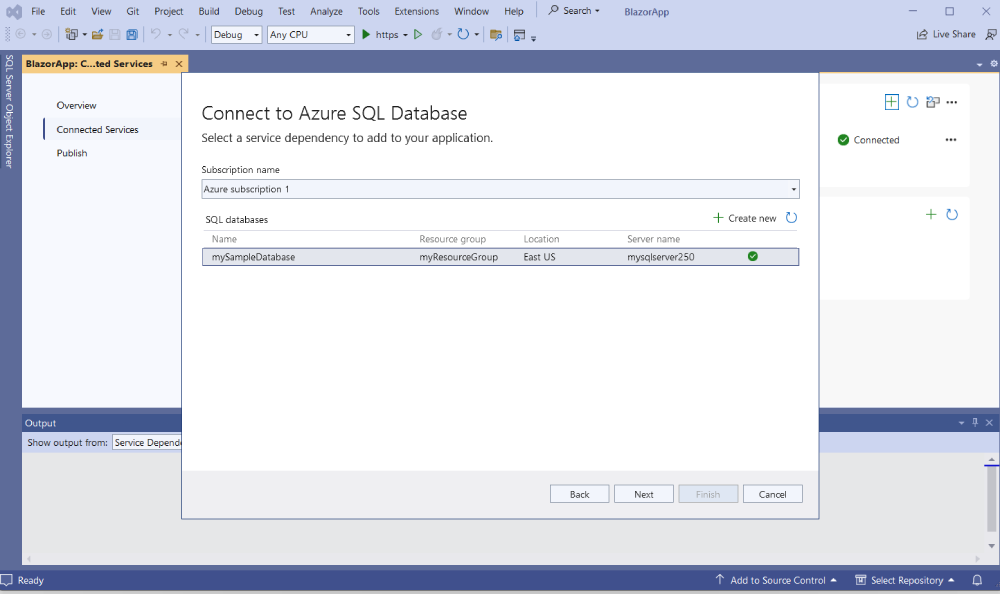Click restore dependencies icon beside top refresh
The width and height of the screenshot is (1000, 594).
tap(933, 102)
